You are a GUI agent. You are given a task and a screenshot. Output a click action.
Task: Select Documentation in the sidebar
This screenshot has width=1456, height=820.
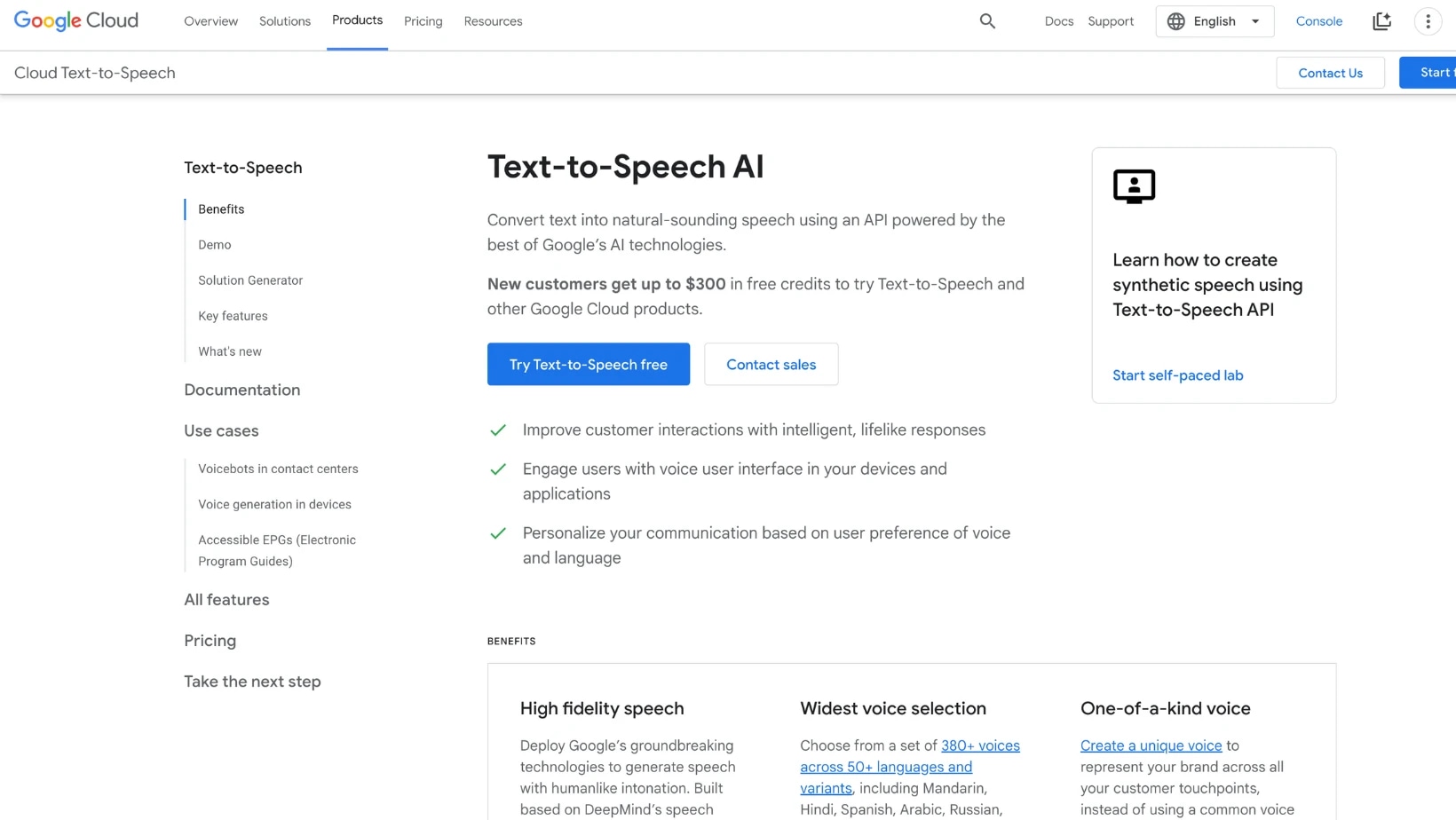242,390
